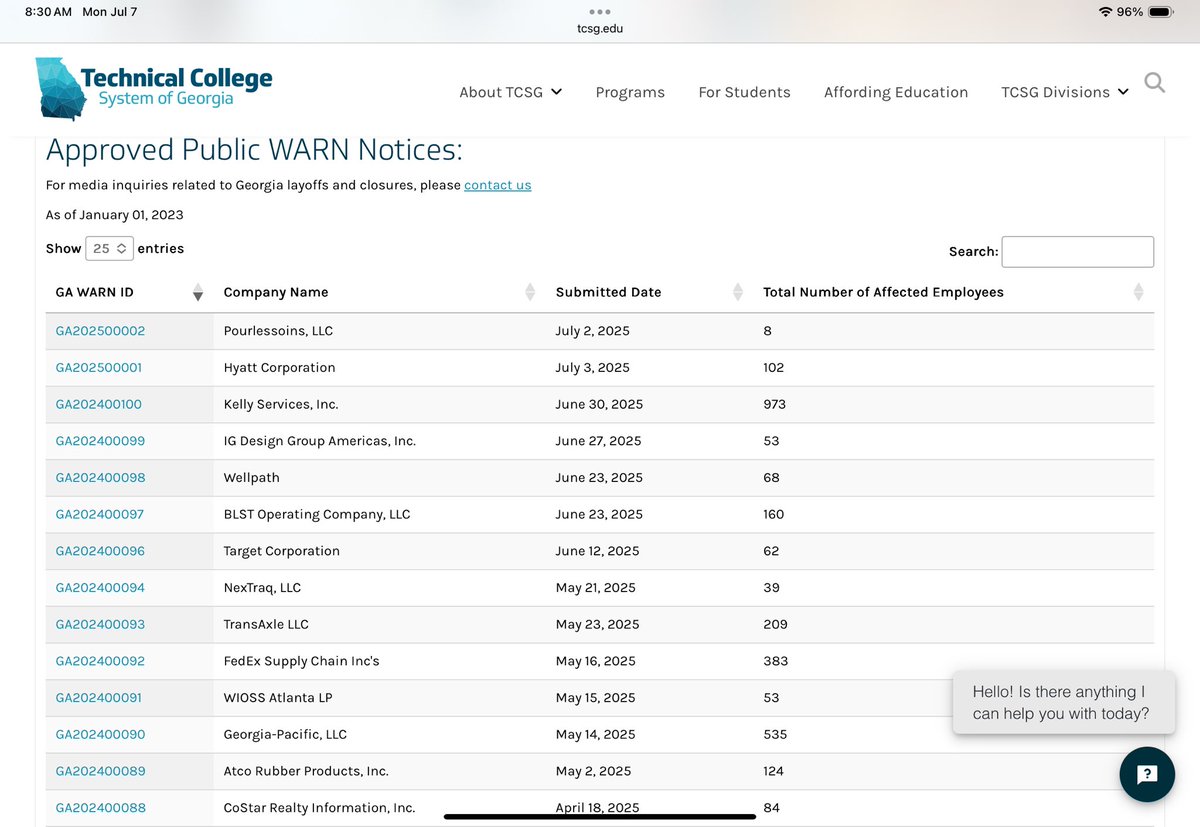The image size is (1200, 827).
Task: Tap the battery indicator in status bar
Action: coord(1161,12)
